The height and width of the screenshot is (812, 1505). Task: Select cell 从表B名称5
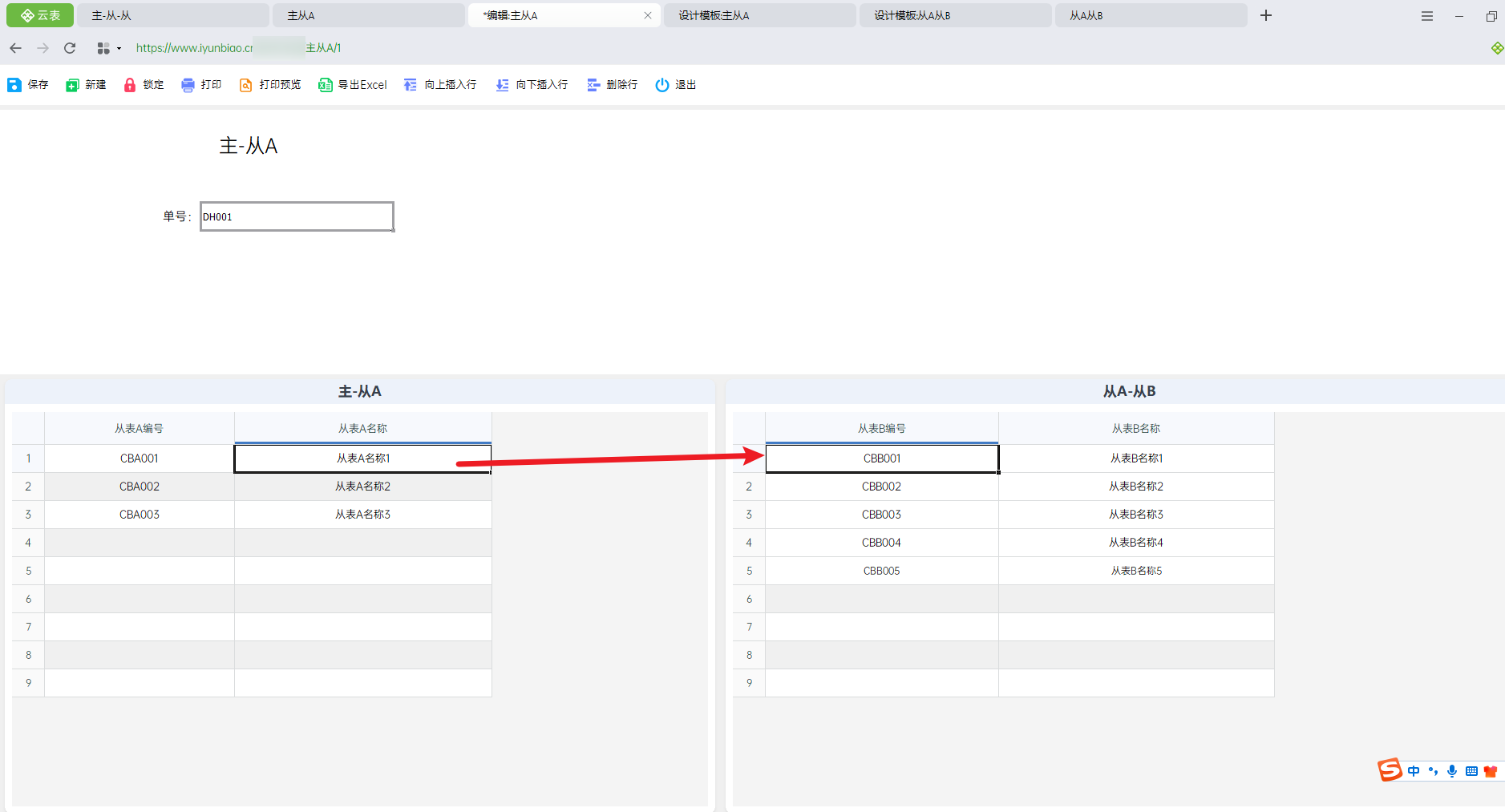(x=1136, y=571)
